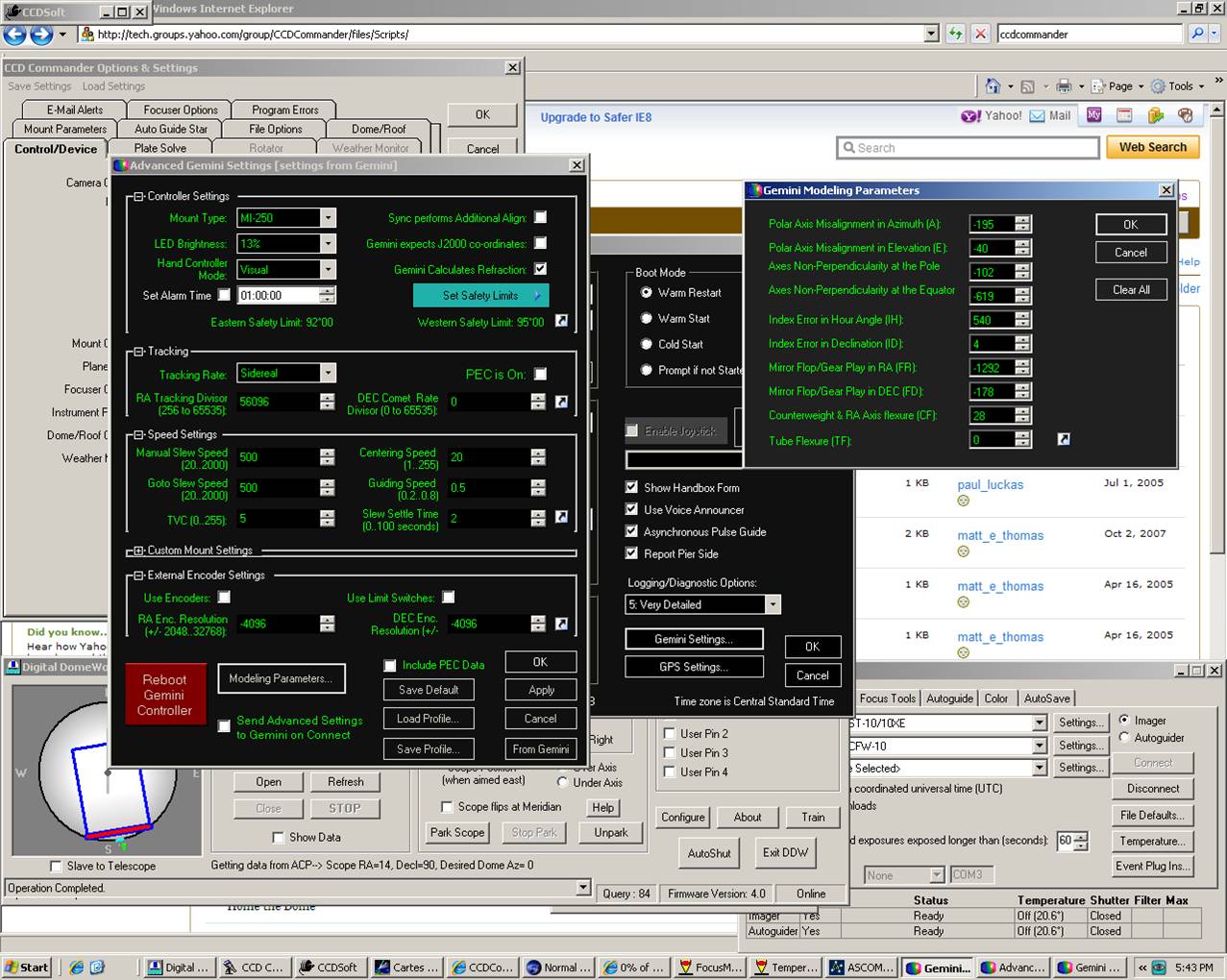Collapse the Speed Settings section
This screenshot has width=1227, height=980.
pos(138,434)
